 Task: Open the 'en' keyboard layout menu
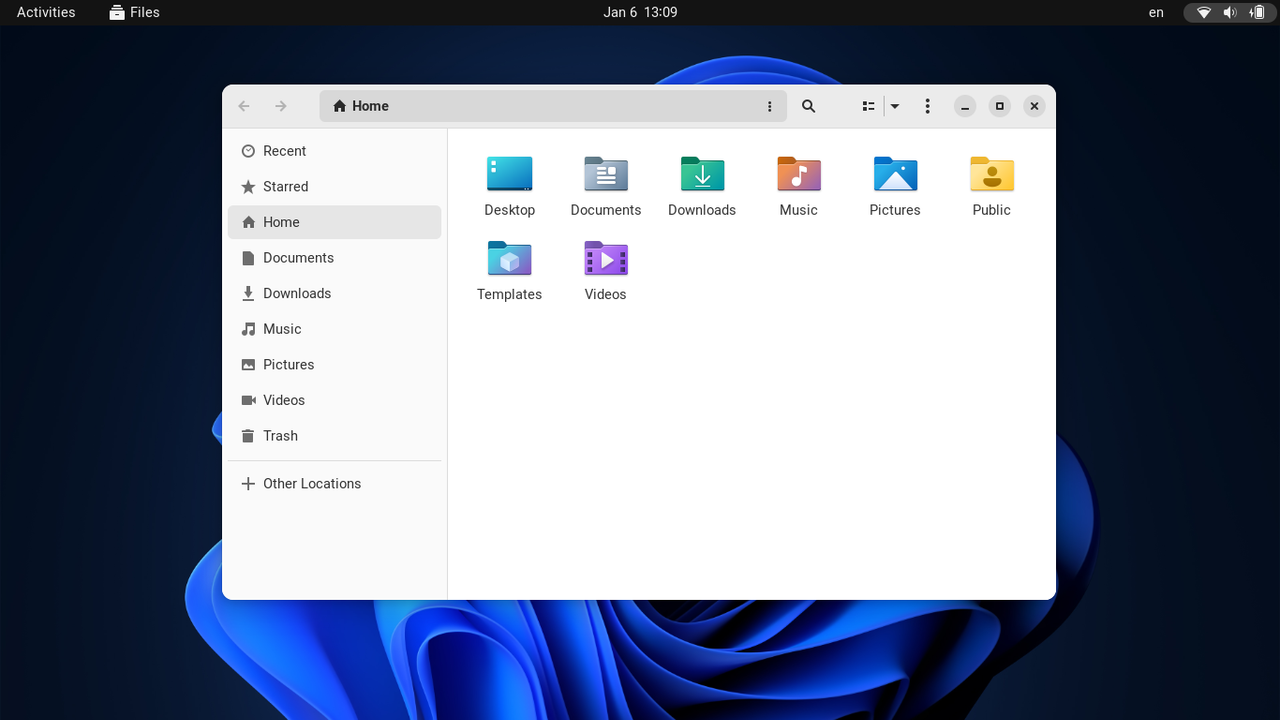coord(1156,12)
